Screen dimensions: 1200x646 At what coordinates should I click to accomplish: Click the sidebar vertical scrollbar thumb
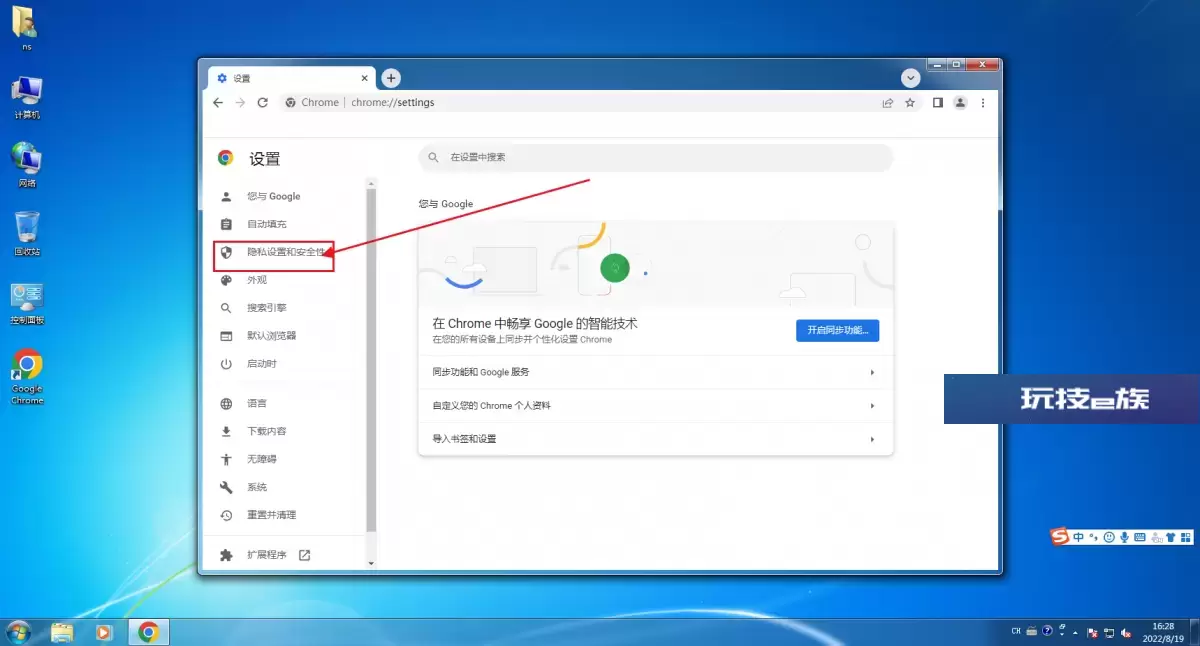pyautogui.click(x=372, y=360)
